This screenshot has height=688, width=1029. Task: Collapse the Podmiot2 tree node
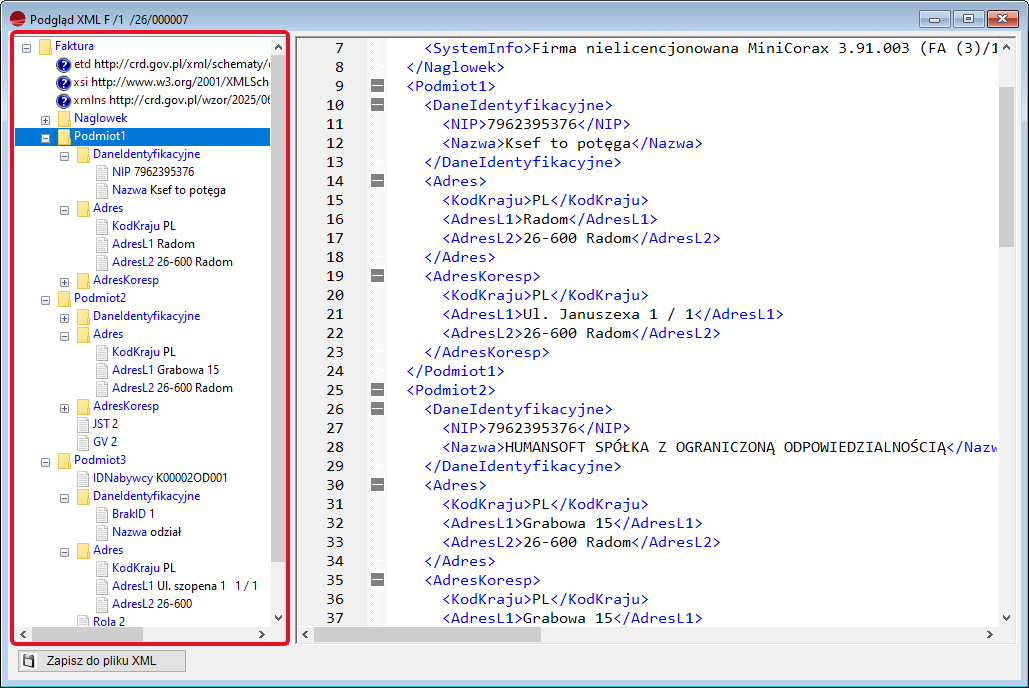point(45,300)
